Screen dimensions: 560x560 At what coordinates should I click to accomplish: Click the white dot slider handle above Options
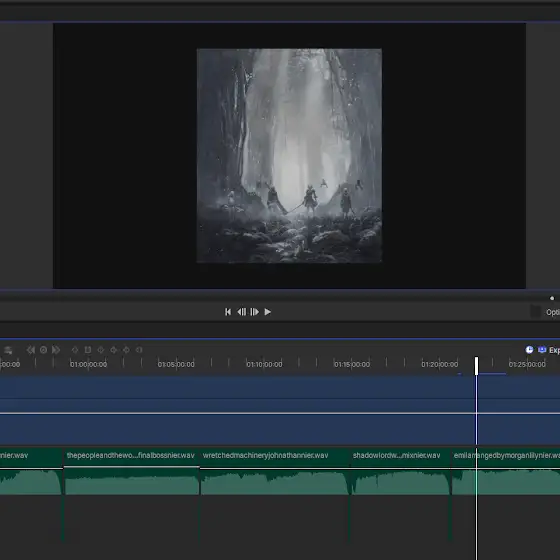[552, 298]
